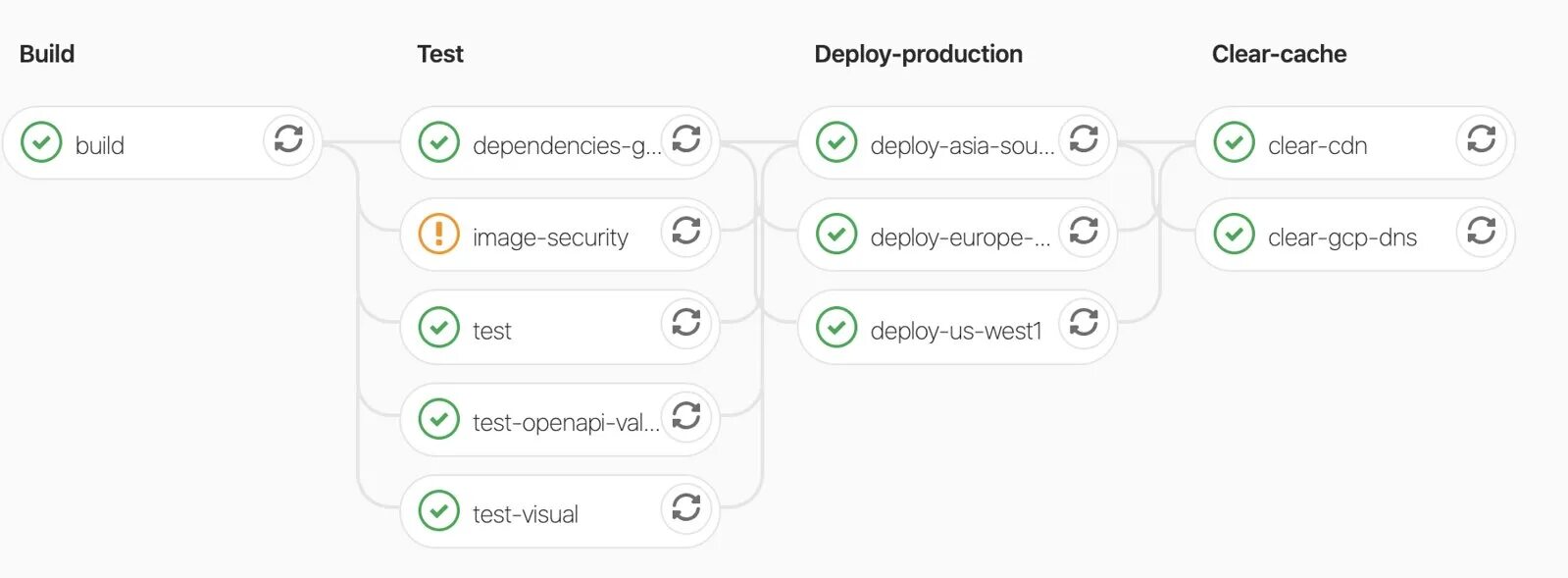This screenshot has height=578, width=1568.
Task: Retry the clear-gcp-dns job
Action: click(1482, 231)
